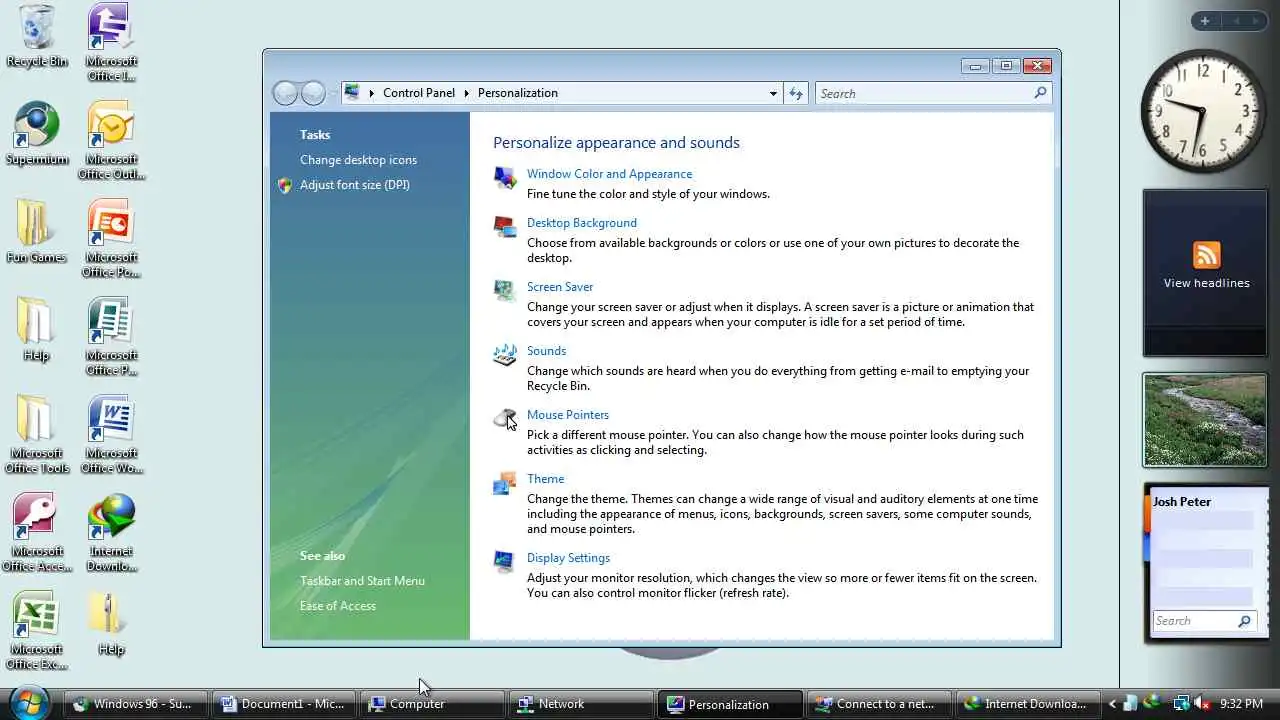Click the Control Panel breadcrumb segment
Screen dimensions: 1280x720
(419, 93)
